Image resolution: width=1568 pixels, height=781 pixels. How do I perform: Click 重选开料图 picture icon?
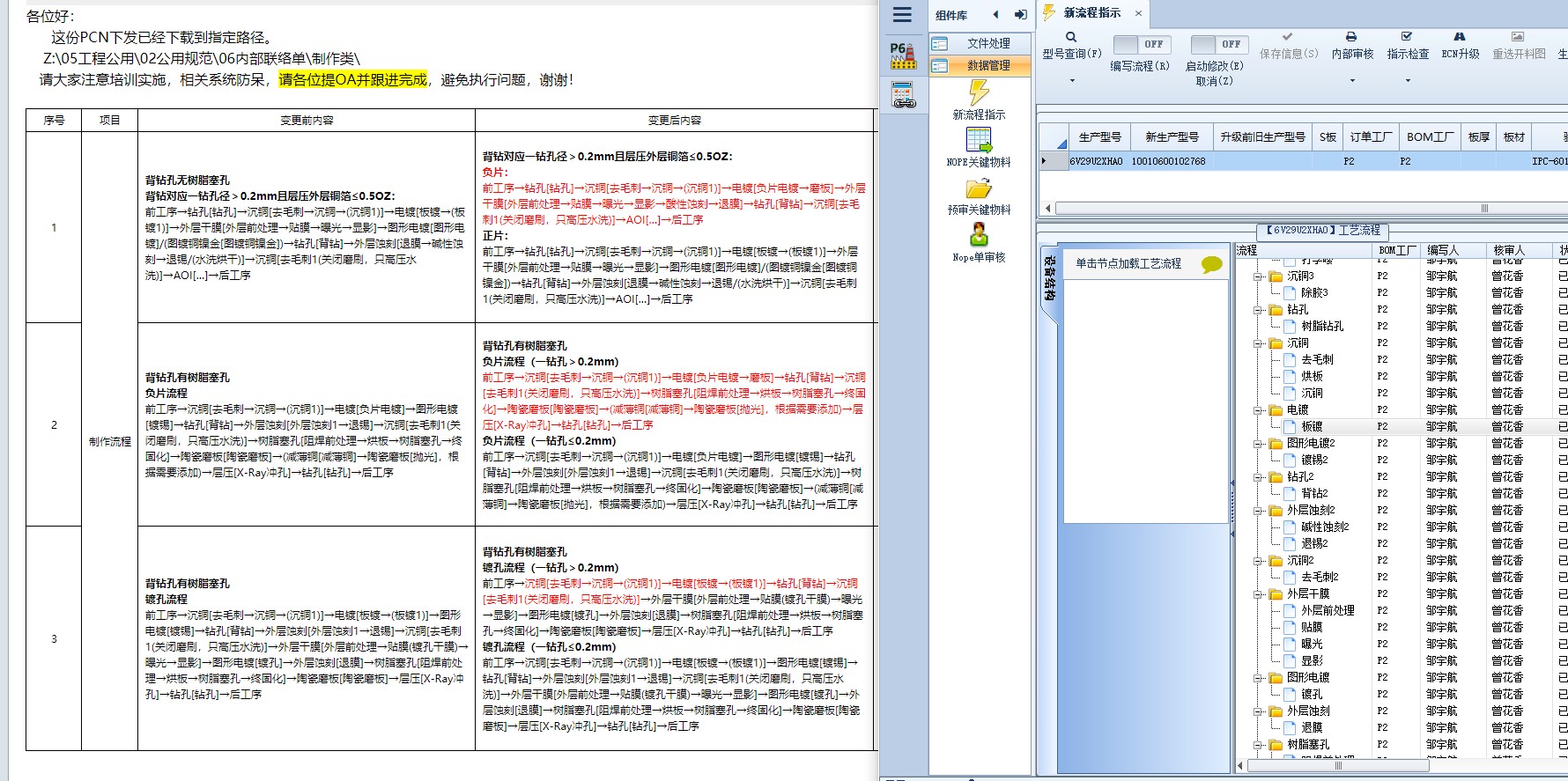click(1518, 36)
